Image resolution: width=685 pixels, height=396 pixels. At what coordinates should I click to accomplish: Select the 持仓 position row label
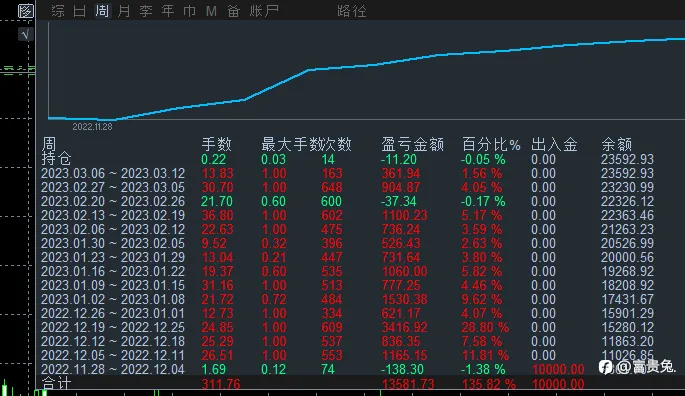pos(56,158)
